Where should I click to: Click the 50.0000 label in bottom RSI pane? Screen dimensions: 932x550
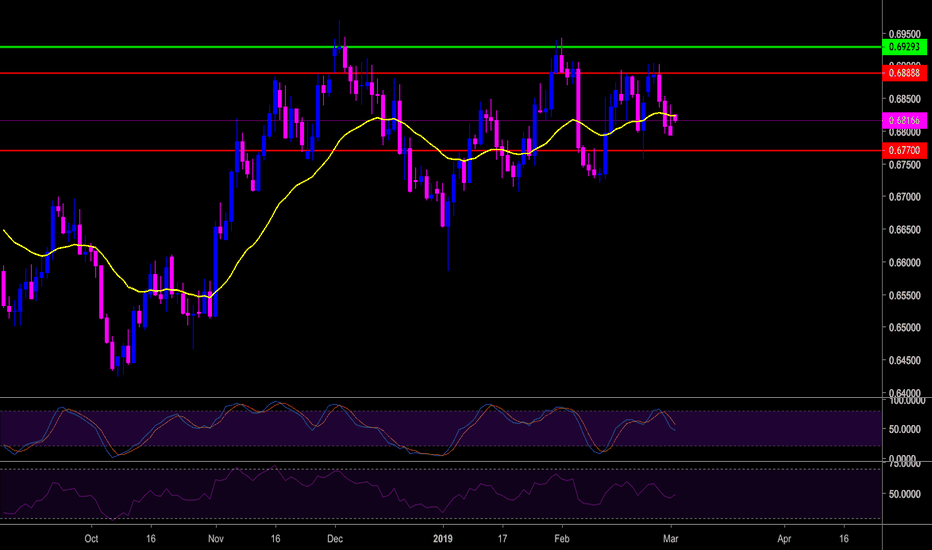(x=906, y=494)
